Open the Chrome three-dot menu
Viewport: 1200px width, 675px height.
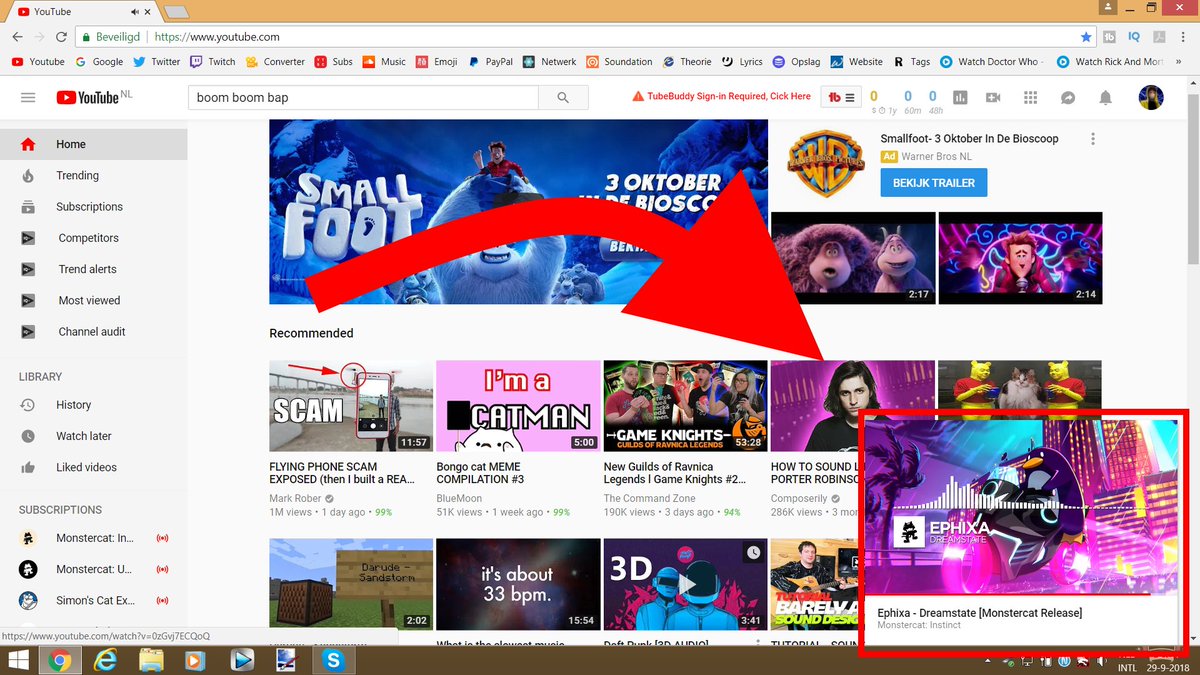tap(1183, 37)
